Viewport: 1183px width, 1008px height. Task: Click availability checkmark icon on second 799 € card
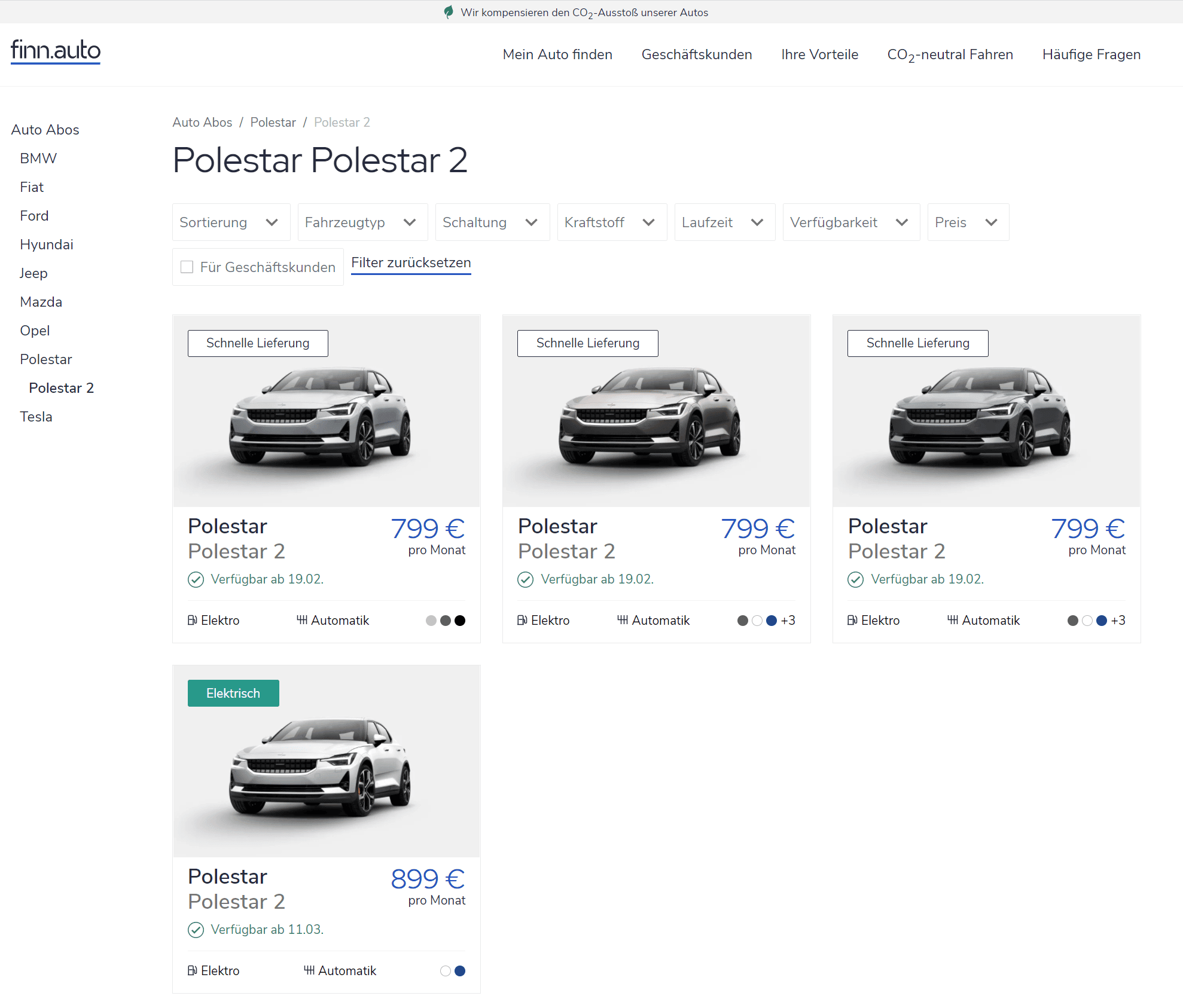pyautogui.click(x=526, y=579)
